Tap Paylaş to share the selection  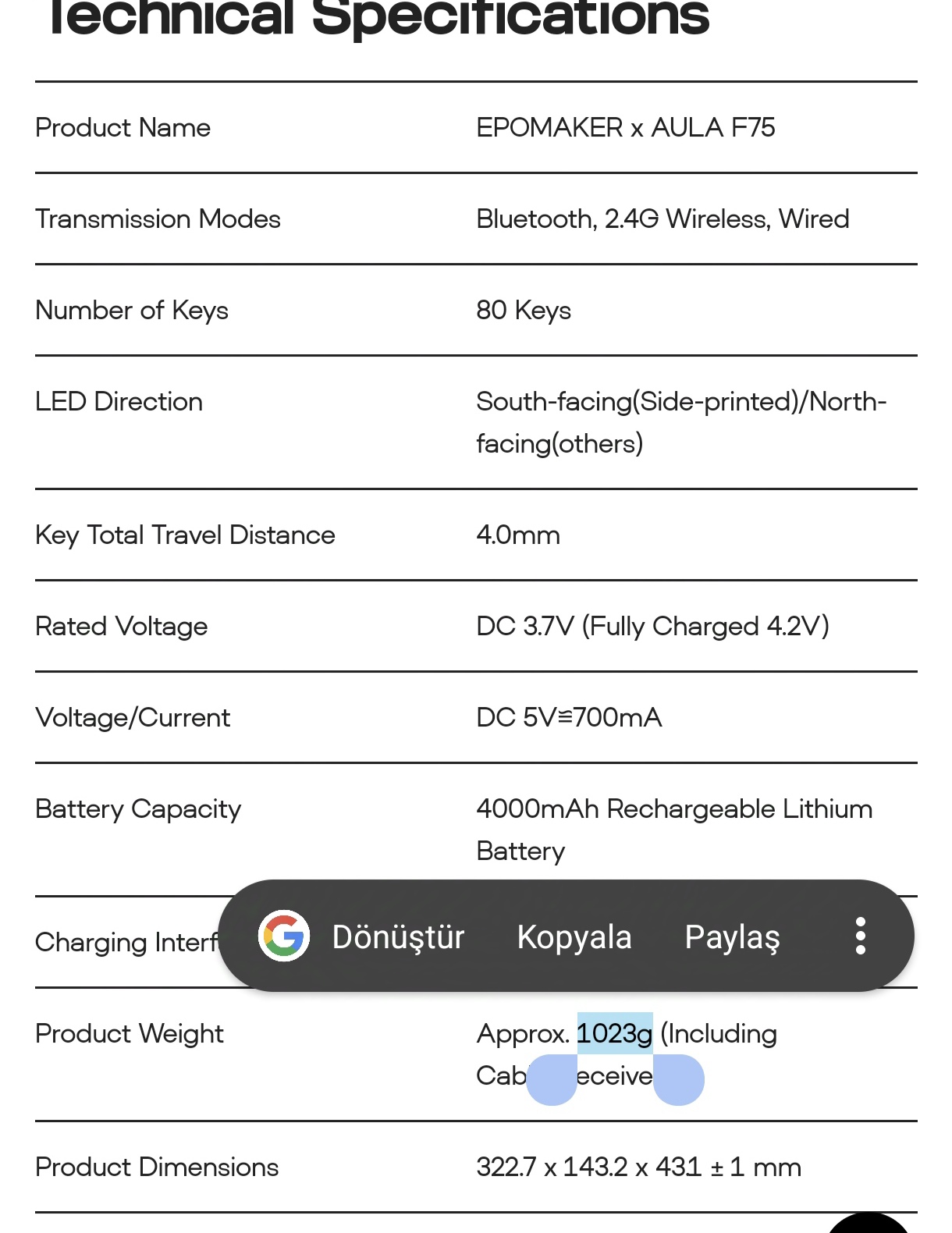(732, 936)
